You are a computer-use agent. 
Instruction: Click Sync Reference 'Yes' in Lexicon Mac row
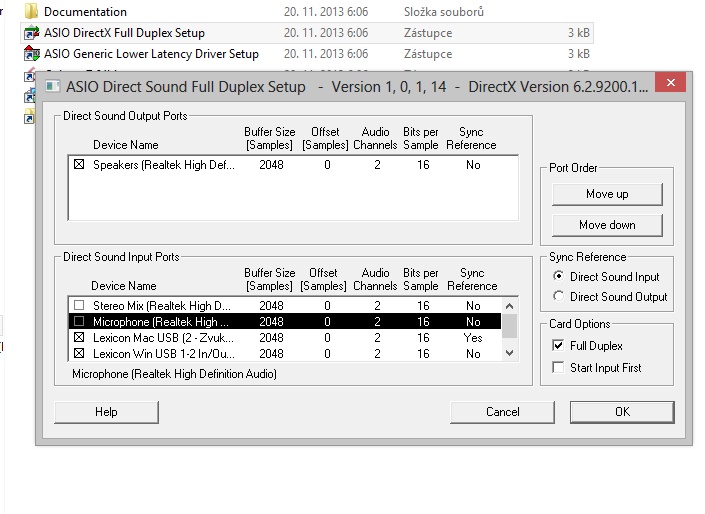pyautogui.click(x=473, y=337)
